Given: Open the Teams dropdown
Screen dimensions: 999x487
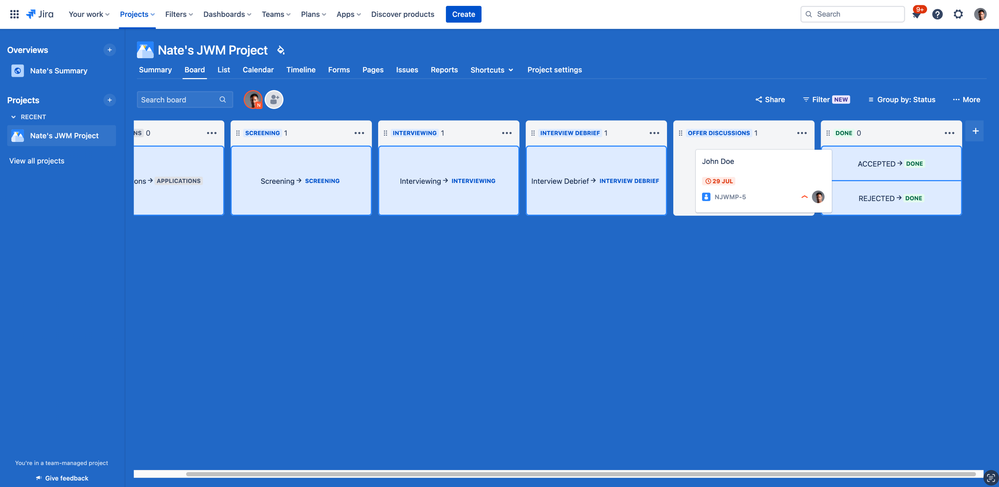Looking at the screenshot, I should click(276, 14).
